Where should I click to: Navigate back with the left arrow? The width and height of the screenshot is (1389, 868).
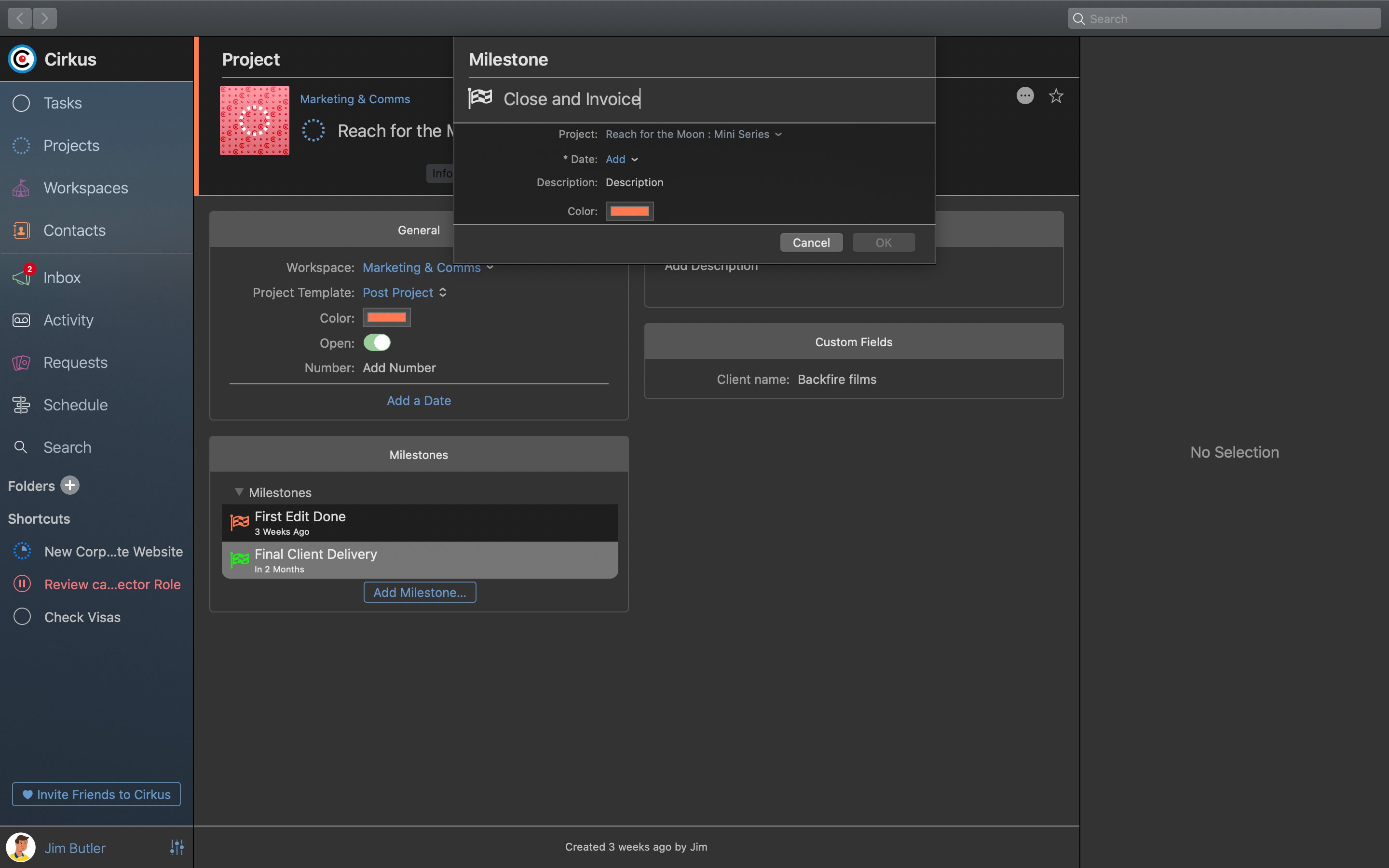click(19, 18)
